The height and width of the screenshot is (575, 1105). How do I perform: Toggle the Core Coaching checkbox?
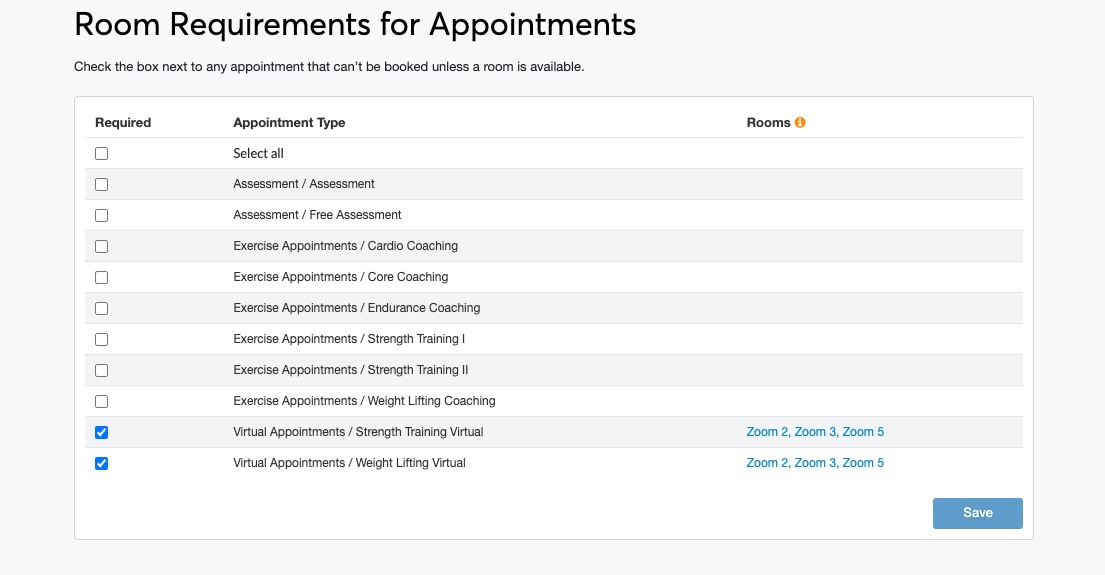click(101, 278)
